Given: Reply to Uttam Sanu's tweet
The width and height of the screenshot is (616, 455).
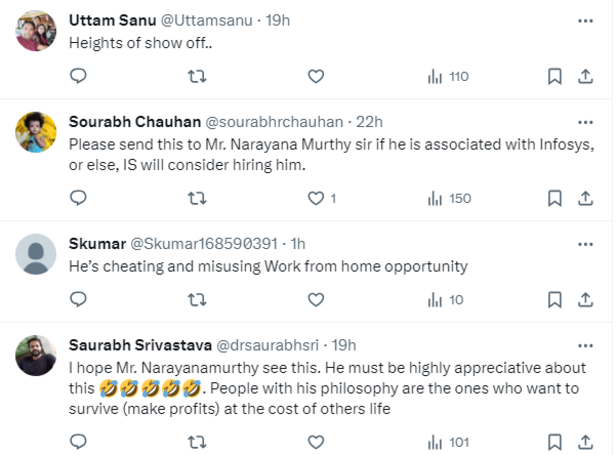Looking at the screenshot, I should click(78, 76).
